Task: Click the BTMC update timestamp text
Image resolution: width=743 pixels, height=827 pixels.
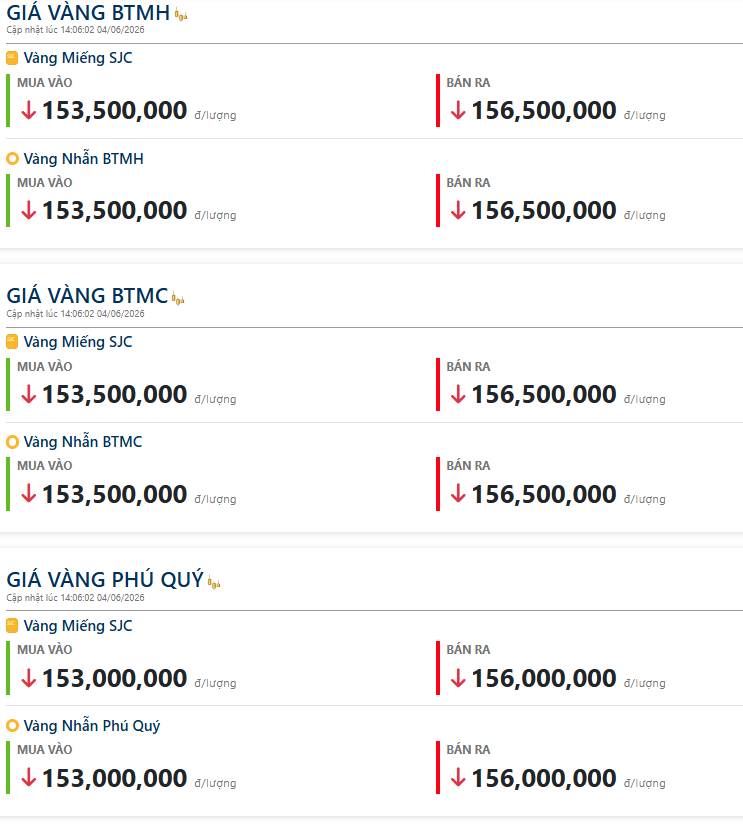Action: 75,314
